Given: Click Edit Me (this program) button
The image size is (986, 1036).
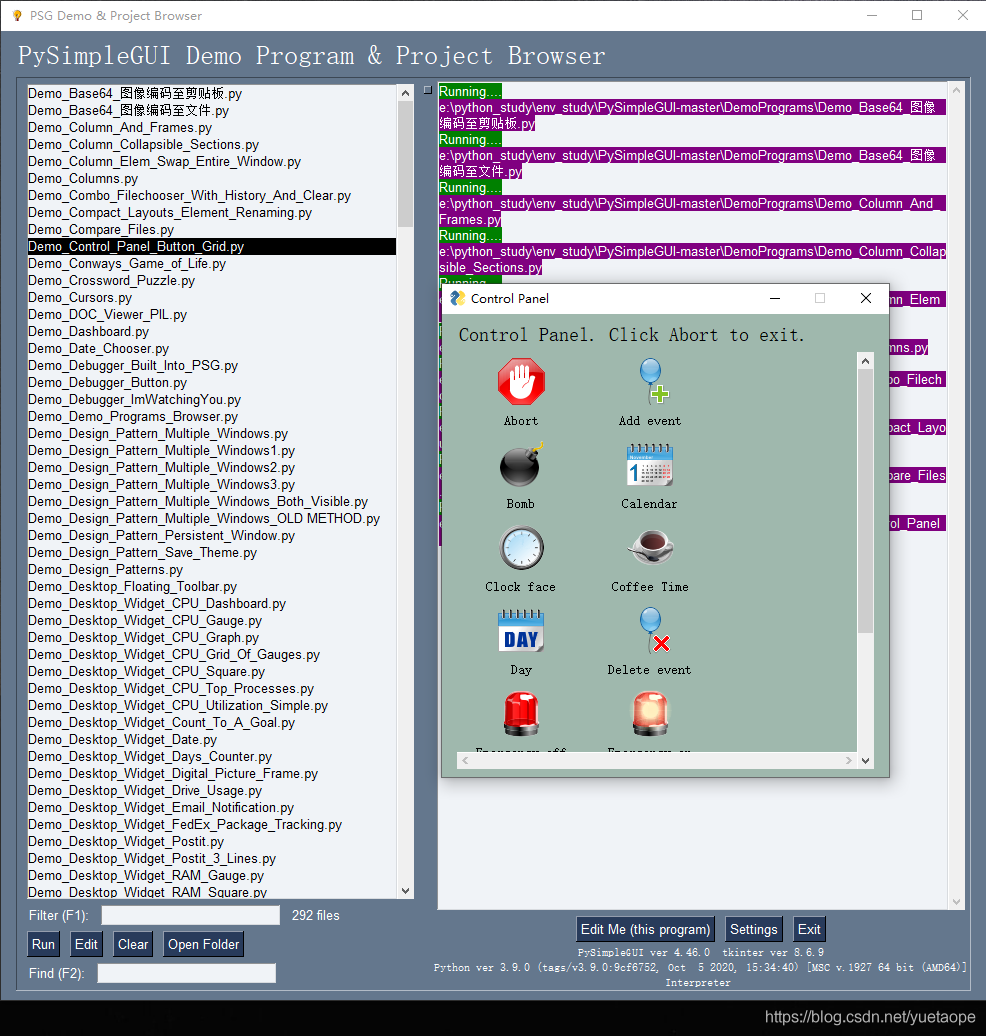Looking at the screenshot, I should [646, 929].
